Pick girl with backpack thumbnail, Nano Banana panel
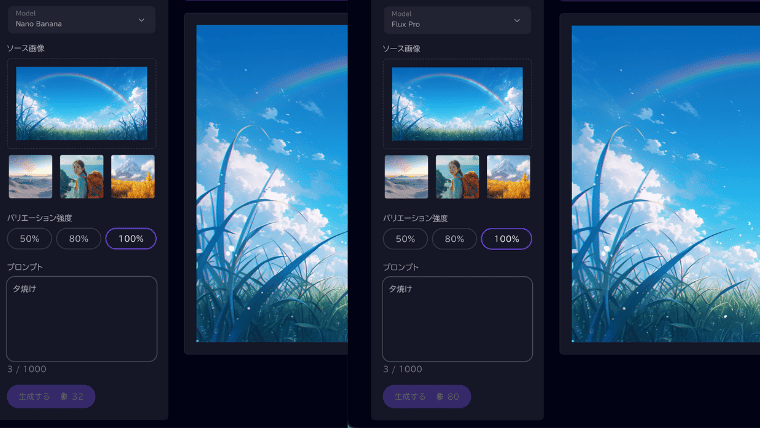Image resolution: width=760 pixels, height=428 pixels. click(81, 177)
